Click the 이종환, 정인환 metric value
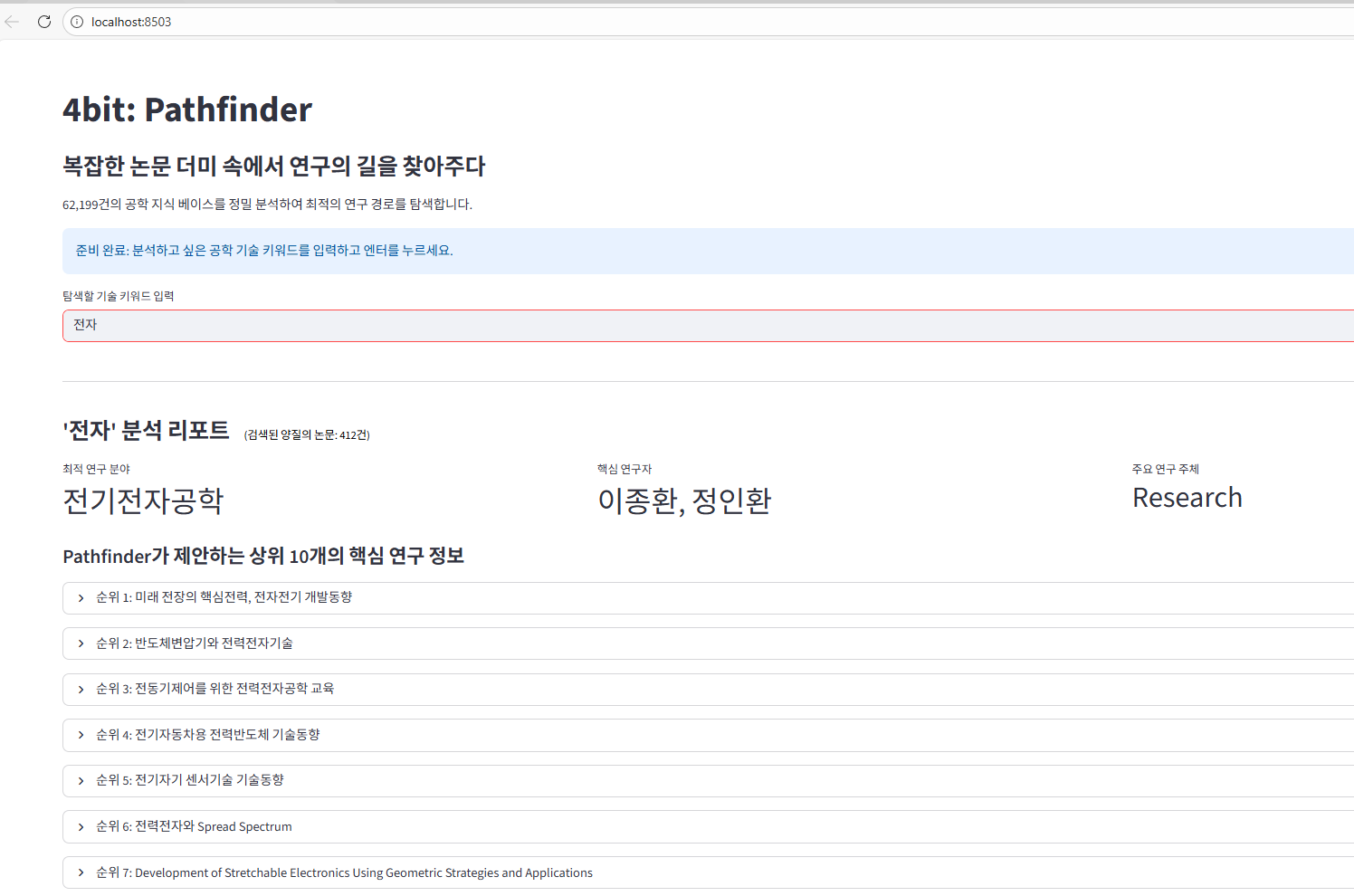1354x896 pixels. 684,500
